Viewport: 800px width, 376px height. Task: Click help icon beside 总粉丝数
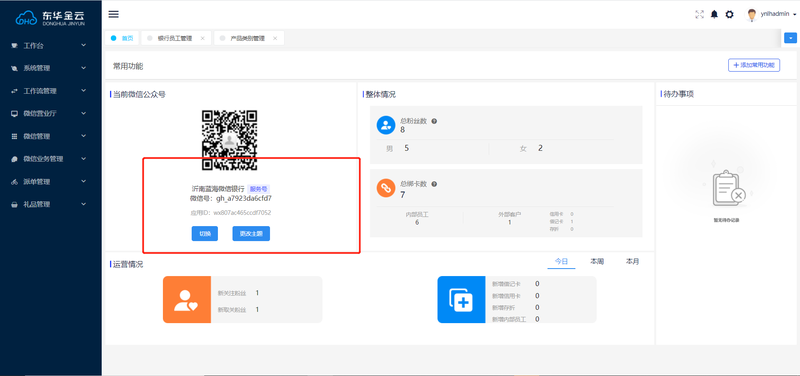click(434, 121)
